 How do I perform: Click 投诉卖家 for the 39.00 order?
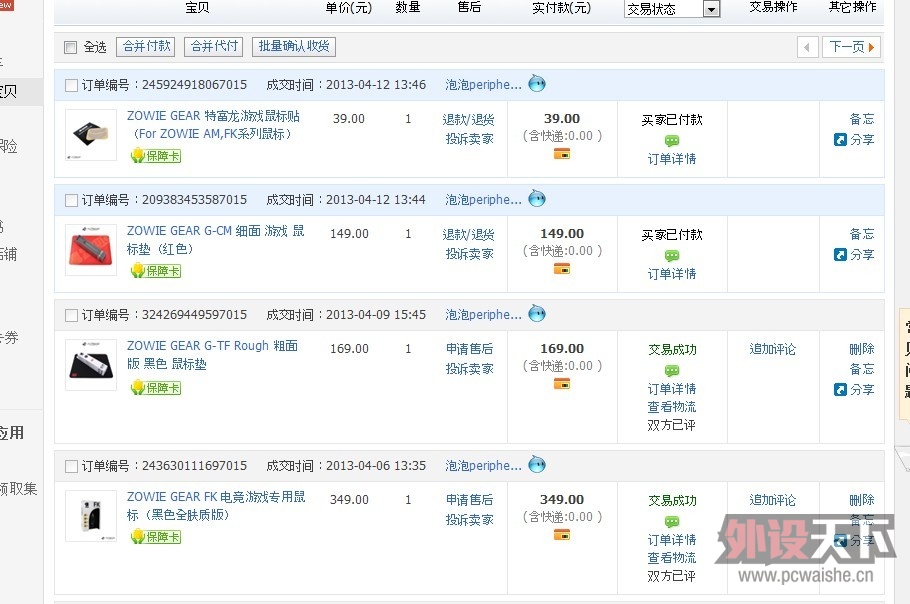coord(470,139)
